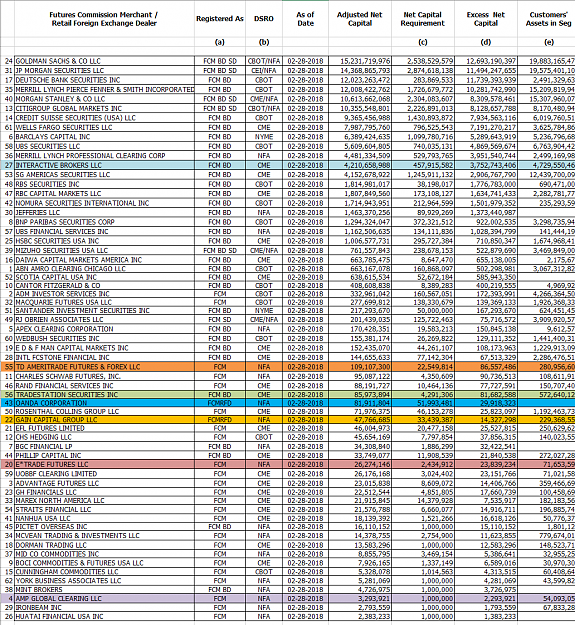Click the Excess Net Capital header
Image resolution: width=575 pixels, height=625 pixels.
[486, 19]
